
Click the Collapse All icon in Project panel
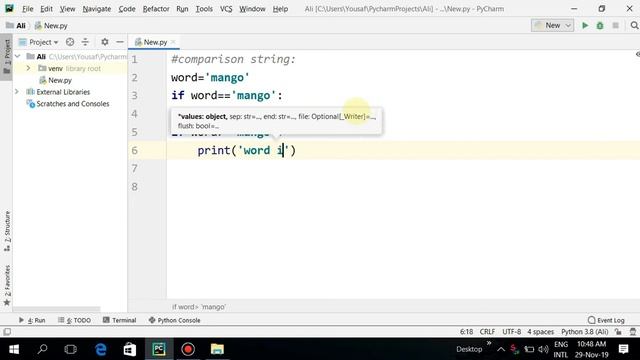[x=85, y=42]
